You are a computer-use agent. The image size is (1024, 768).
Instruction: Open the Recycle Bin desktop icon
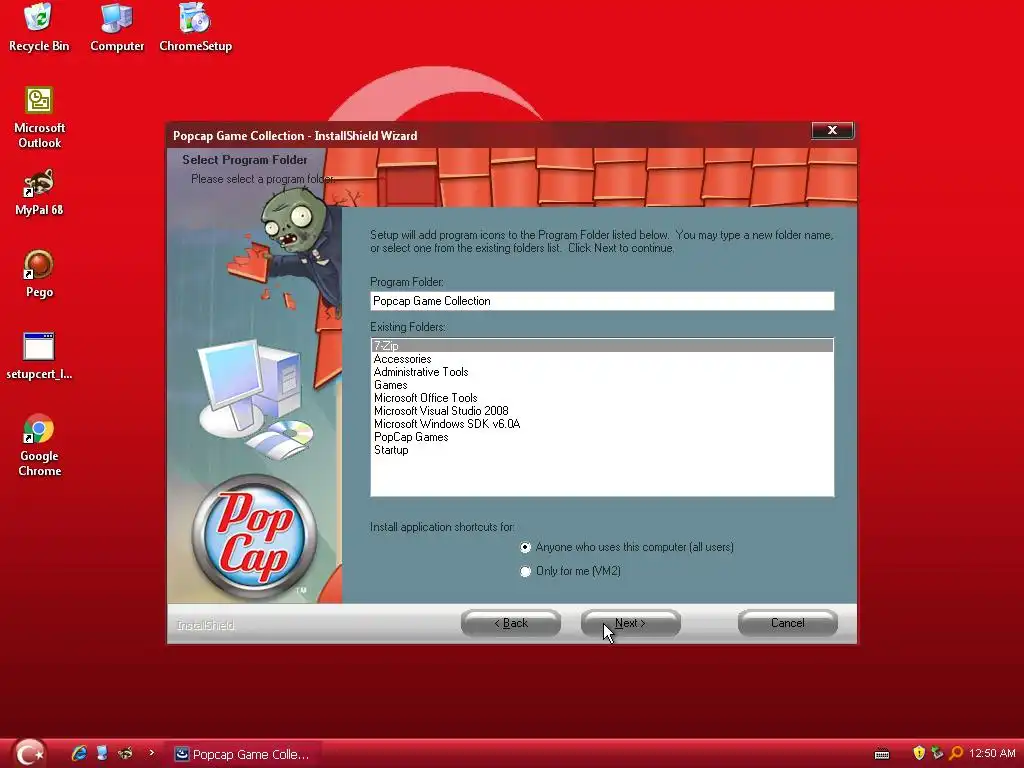click(39, 27)
